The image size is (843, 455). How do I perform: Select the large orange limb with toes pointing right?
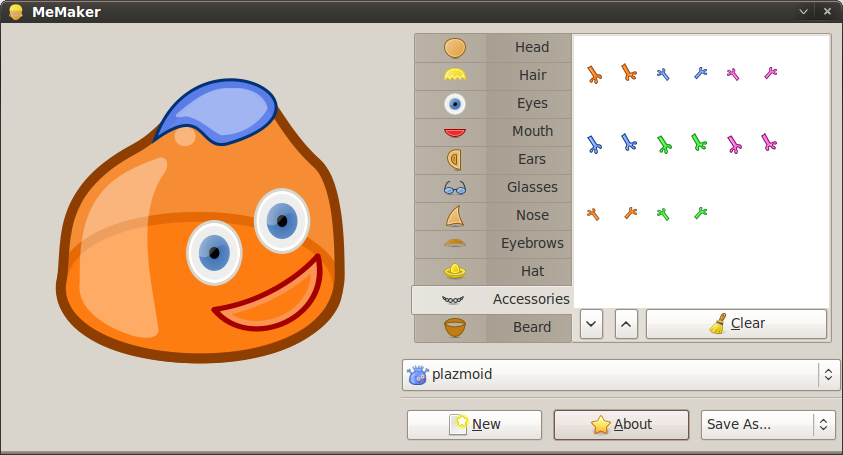[629, 72]
